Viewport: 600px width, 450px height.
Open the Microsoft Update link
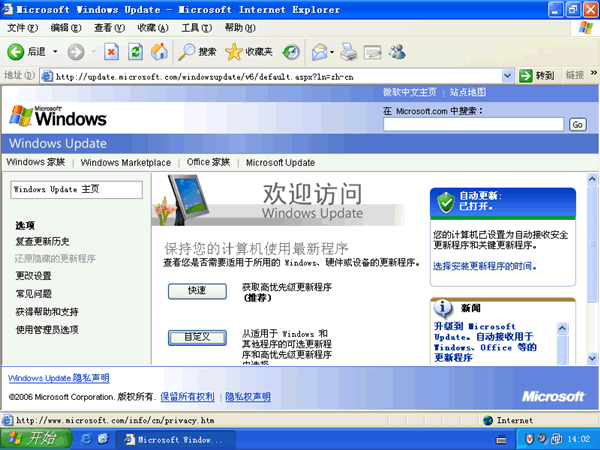click(x=280, y=163)
